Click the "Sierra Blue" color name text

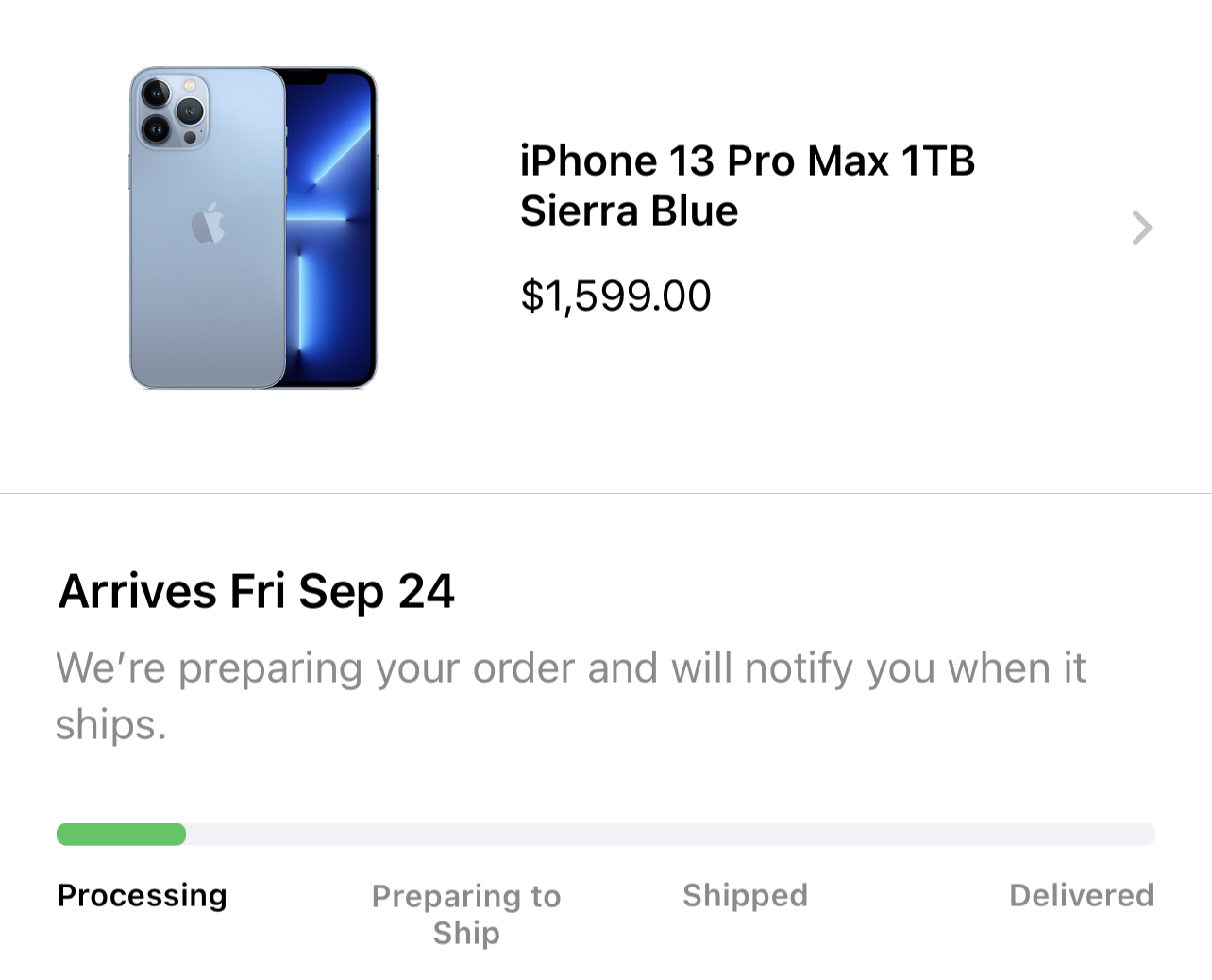click(x=629, y=211)
